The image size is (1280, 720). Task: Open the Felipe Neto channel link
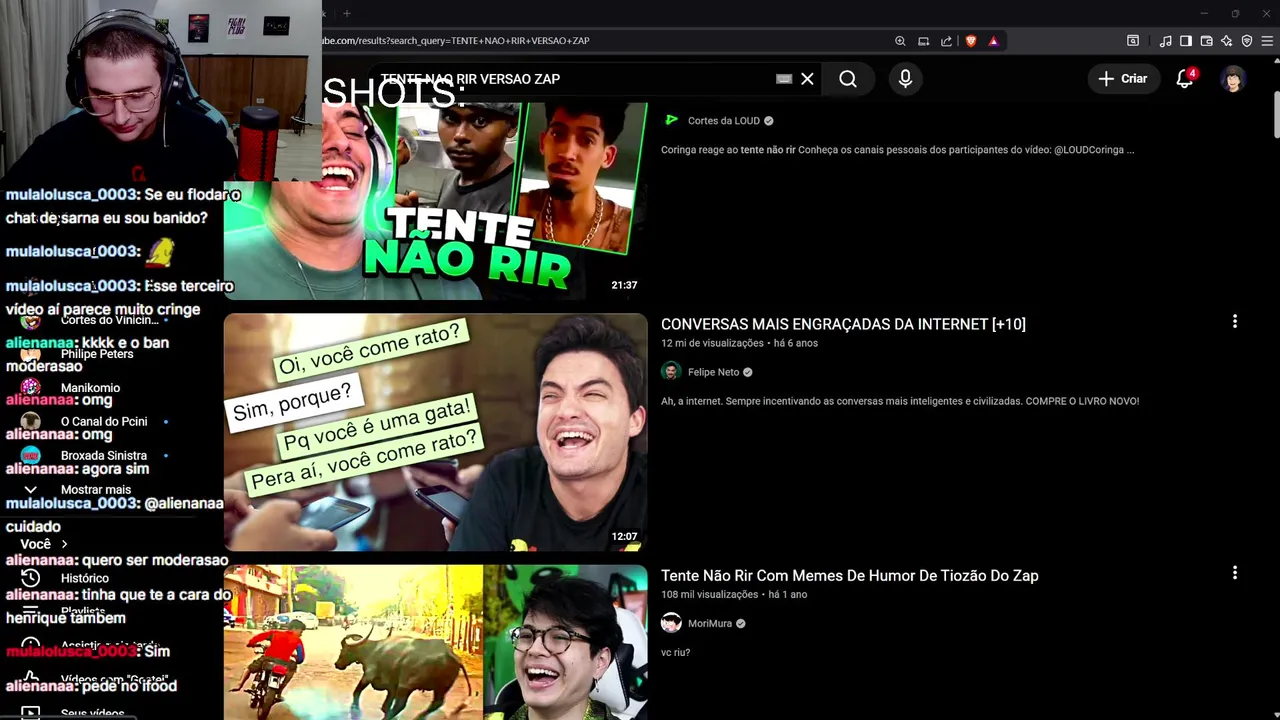(x=713, y=372)
